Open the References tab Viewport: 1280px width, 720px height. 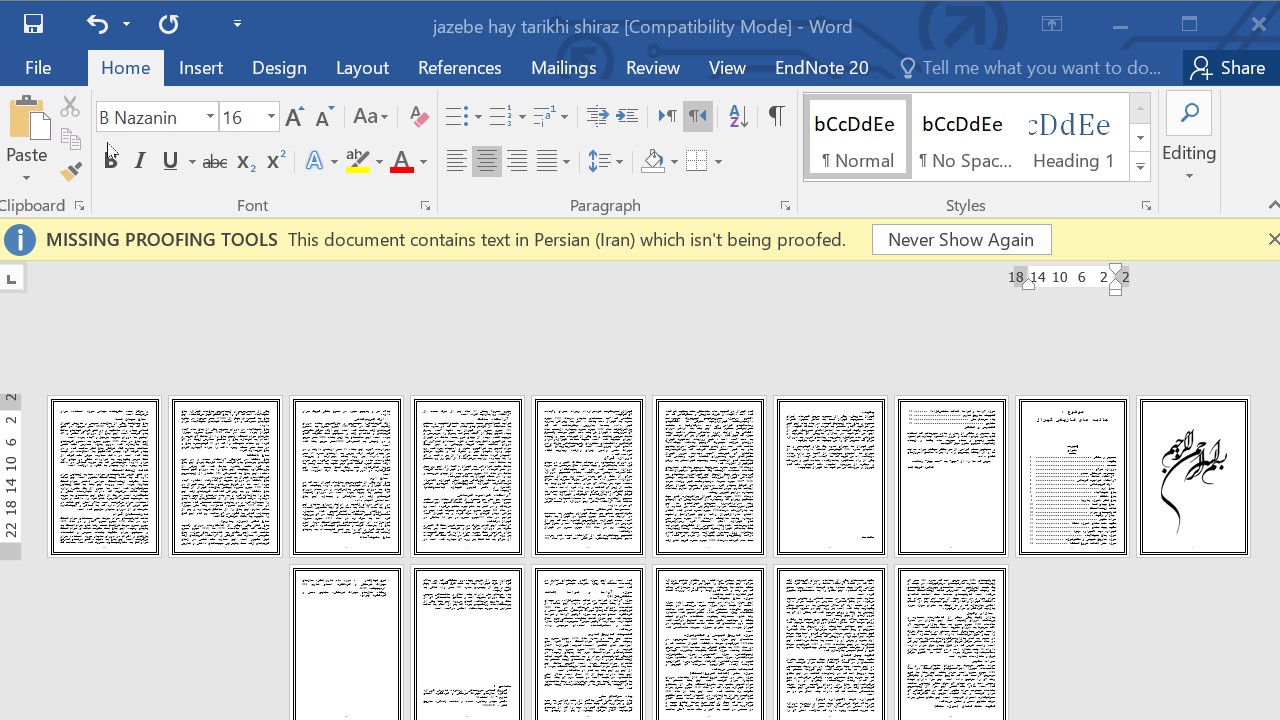(x=459, y=68)
